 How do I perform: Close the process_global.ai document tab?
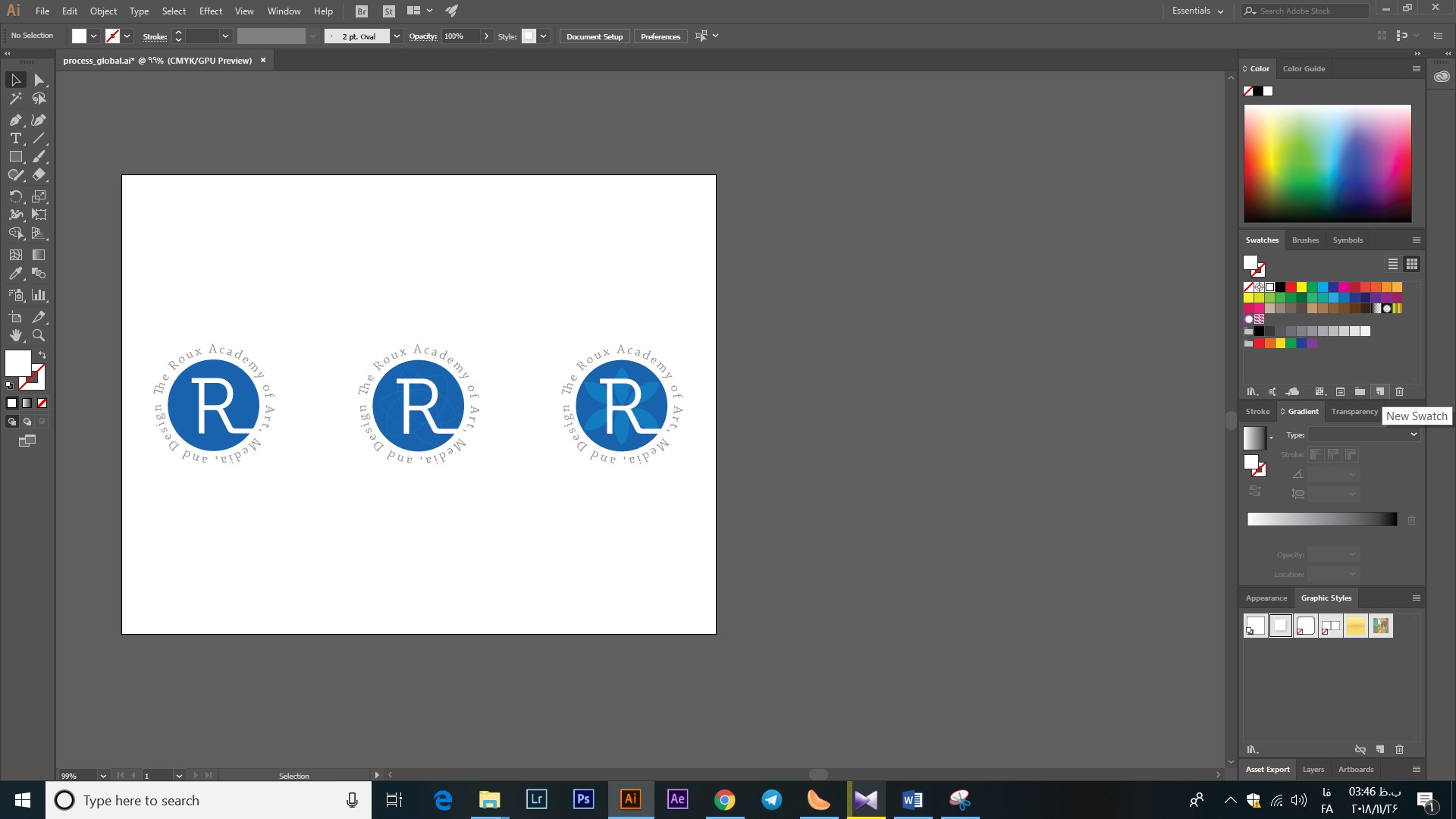pos(263,61)
